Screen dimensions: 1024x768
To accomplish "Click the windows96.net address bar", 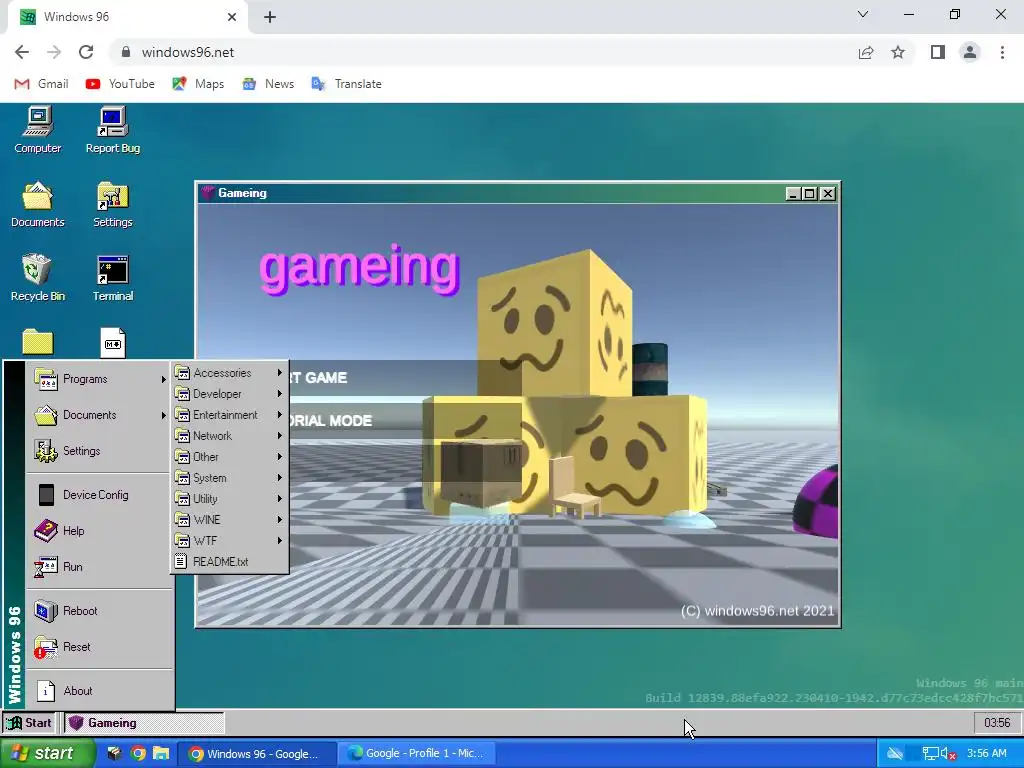I will 483,52.
